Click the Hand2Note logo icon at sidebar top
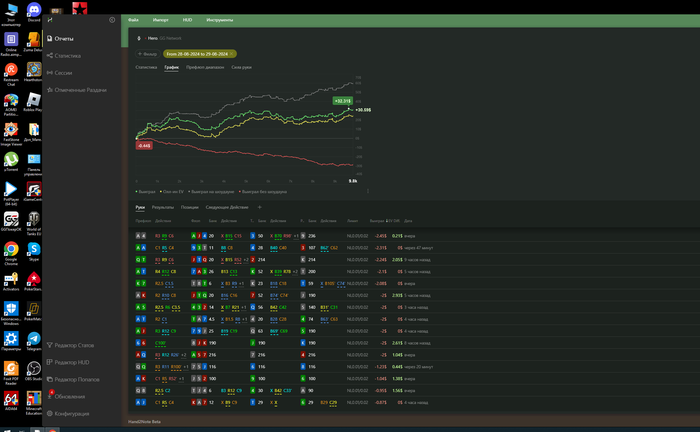 point(50,20)
